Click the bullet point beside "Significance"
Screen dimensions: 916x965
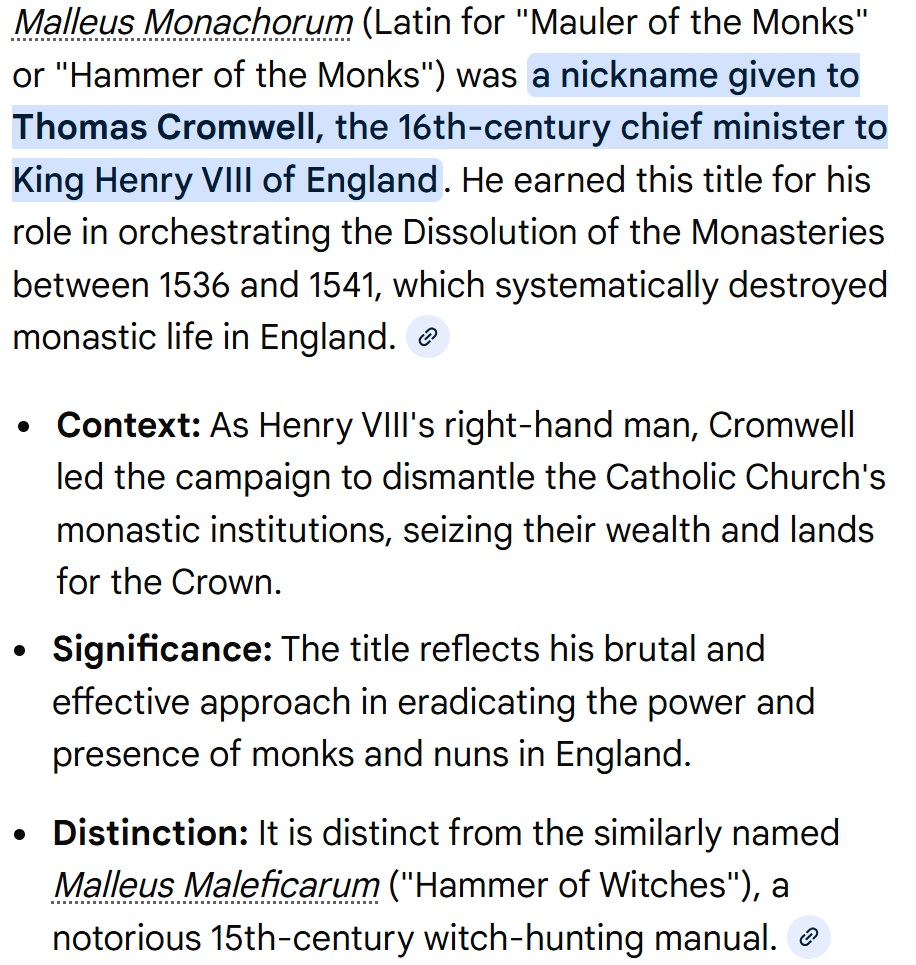pos(25,651)
